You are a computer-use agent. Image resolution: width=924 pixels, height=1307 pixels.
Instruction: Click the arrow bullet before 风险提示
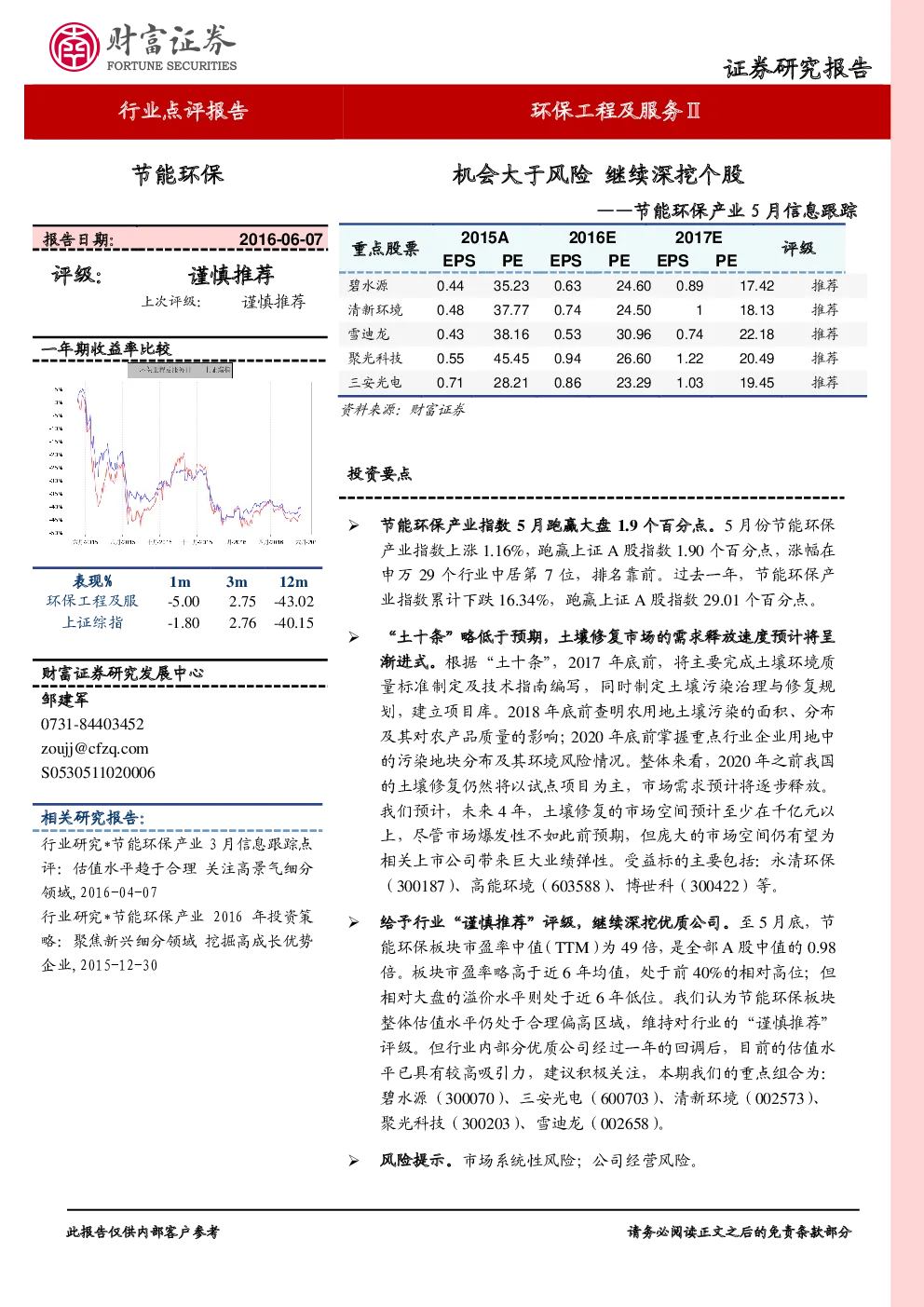tap(354, 1161)
